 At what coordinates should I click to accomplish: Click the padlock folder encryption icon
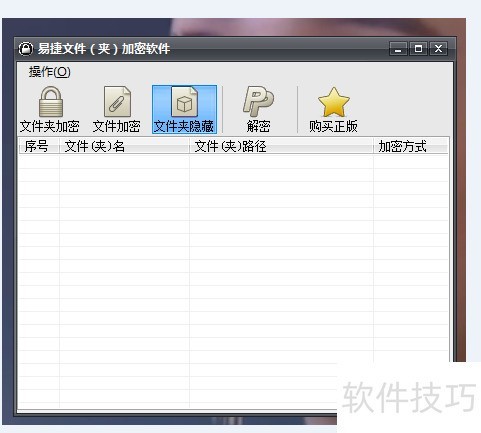(51, 102)
